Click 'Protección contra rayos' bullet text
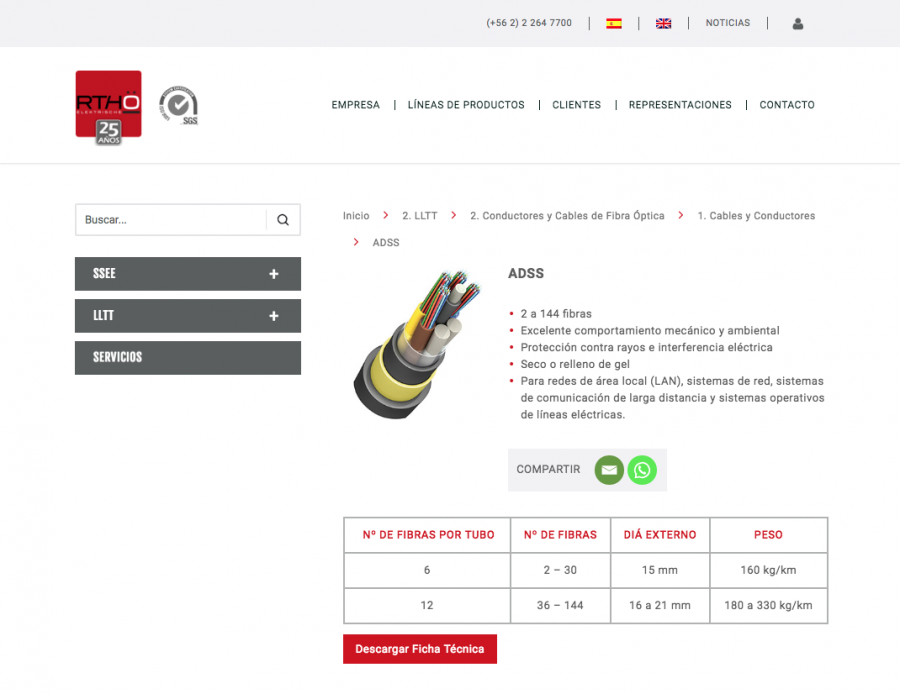This screenshot has width=900, height=694. pos(646,348)
